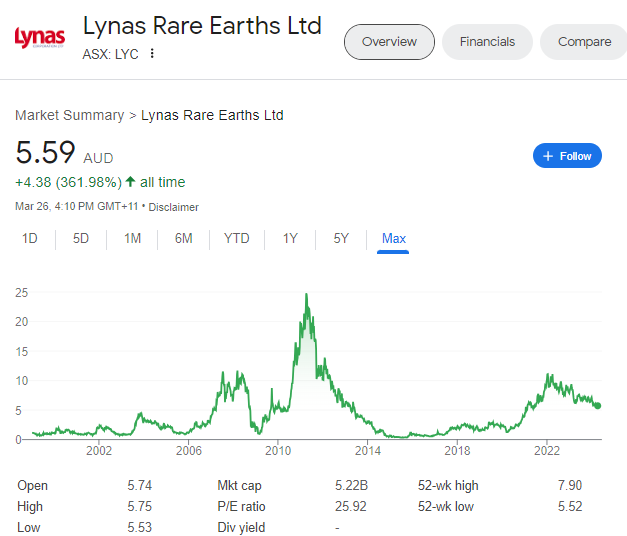This screenshot has height=536, width=627.
Task: Switch chart to YTD range
Action: pos(237,238)
